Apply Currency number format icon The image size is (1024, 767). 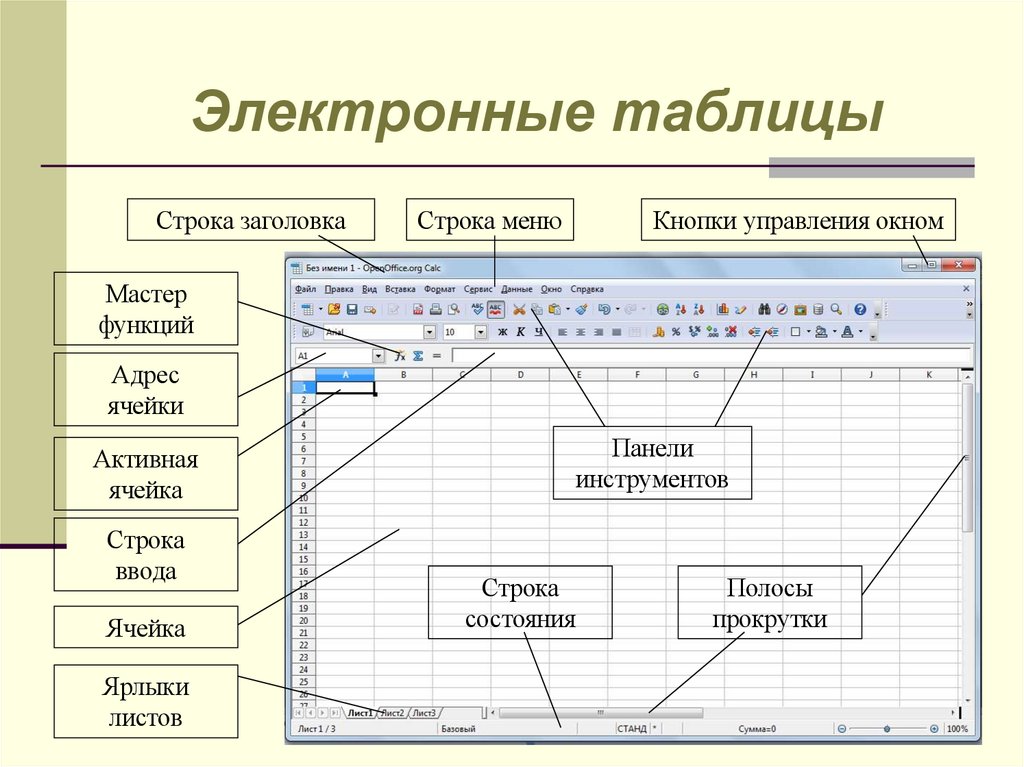(x=659, y=332)
